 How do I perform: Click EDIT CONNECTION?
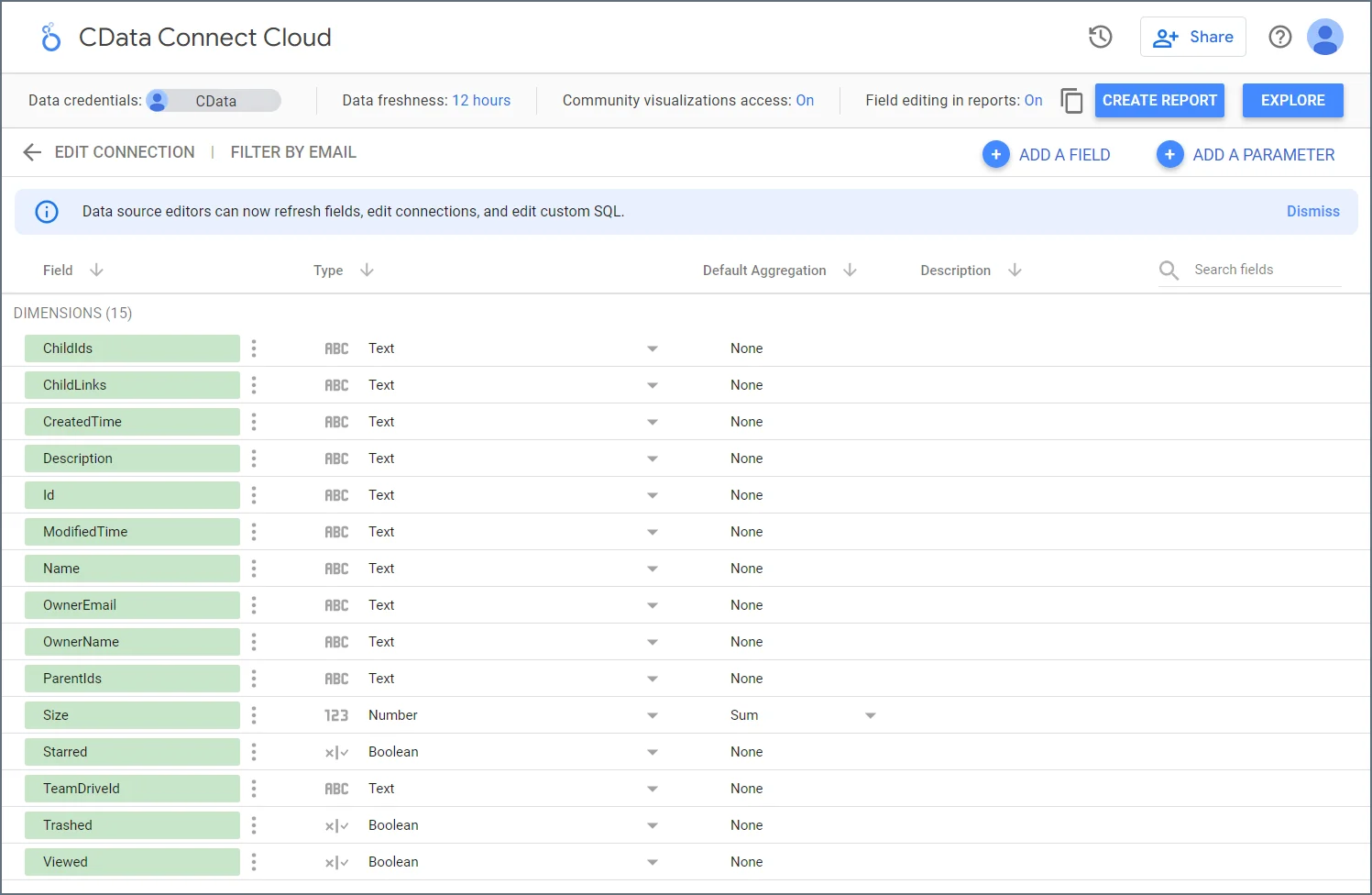tap(125, 152)
